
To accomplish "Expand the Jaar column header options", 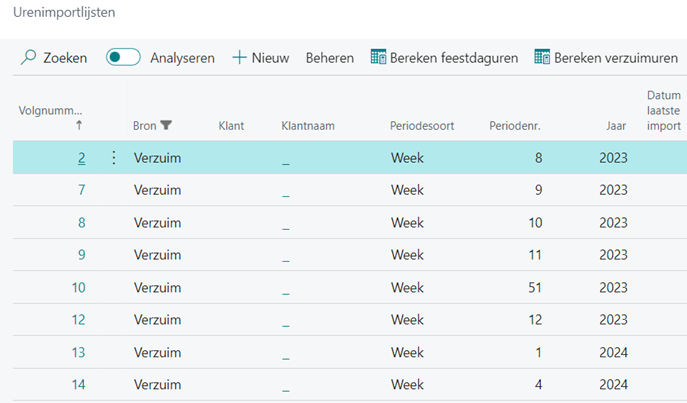I will pyautogui.click(x=616, y=126).
